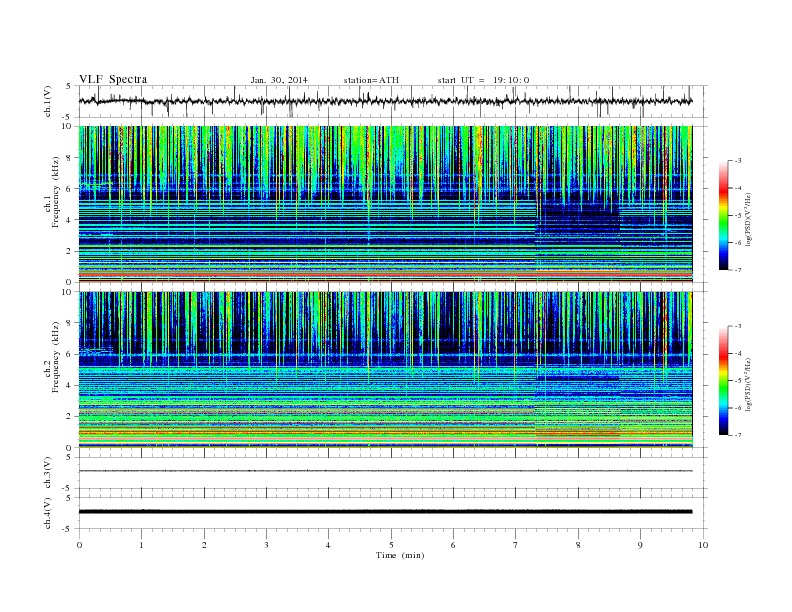
Task: Click the '-7' tick on ch.1 colorbar
Action: tap(738, 270)
